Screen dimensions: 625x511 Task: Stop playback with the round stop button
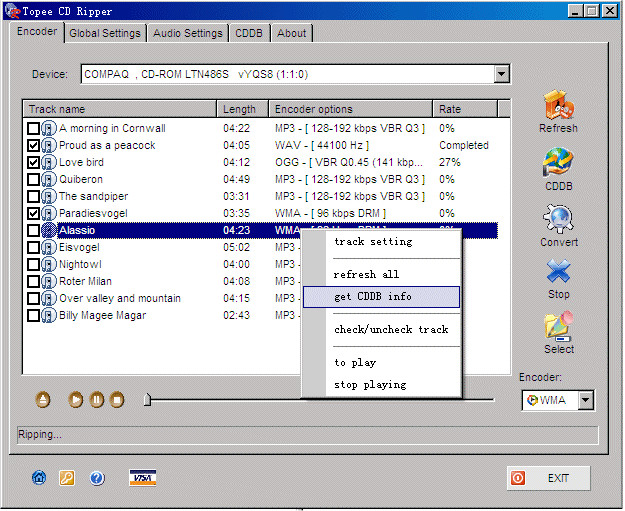tap(117, 399)
